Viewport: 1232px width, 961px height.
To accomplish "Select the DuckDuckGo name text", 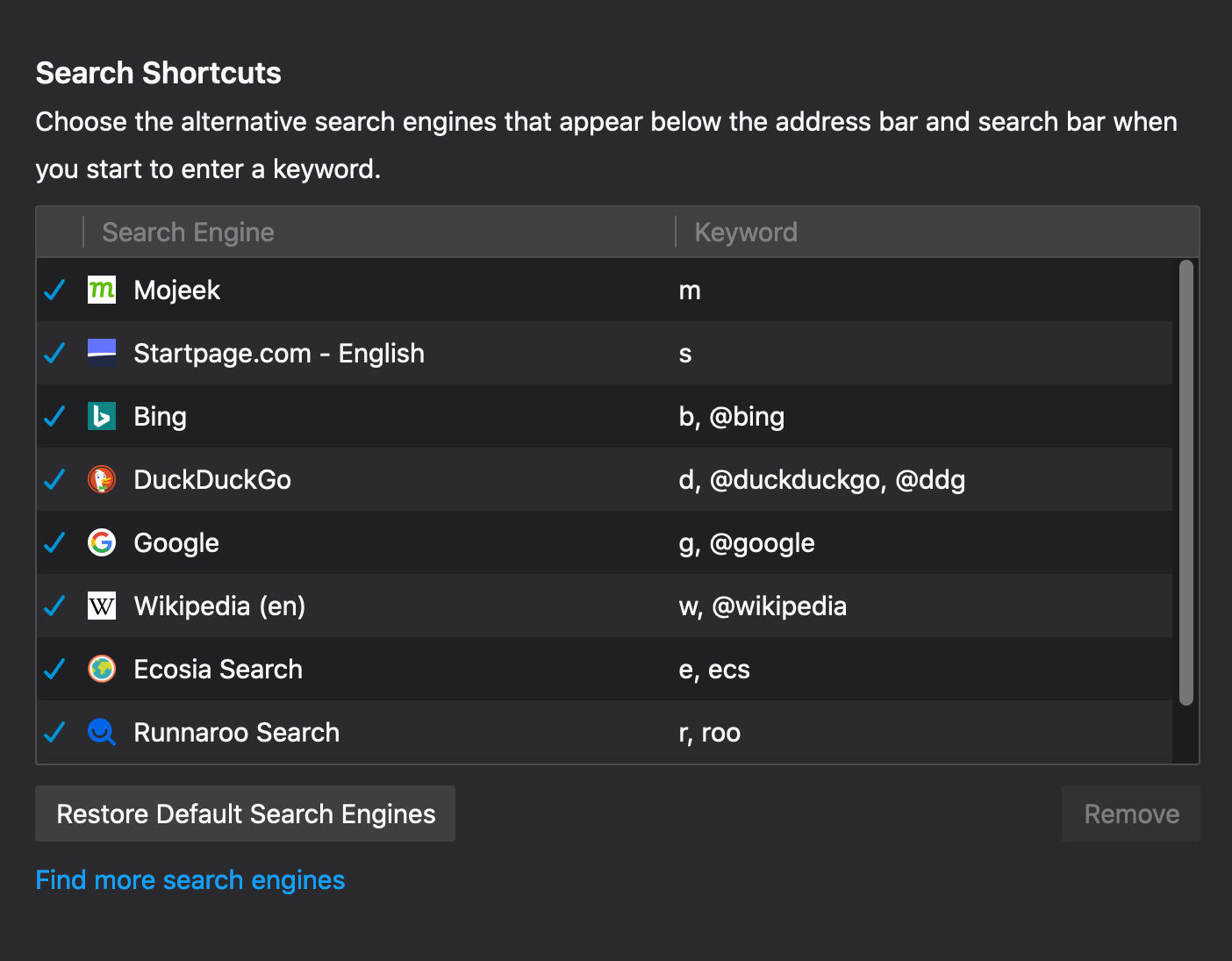I will tap(212, 480).
